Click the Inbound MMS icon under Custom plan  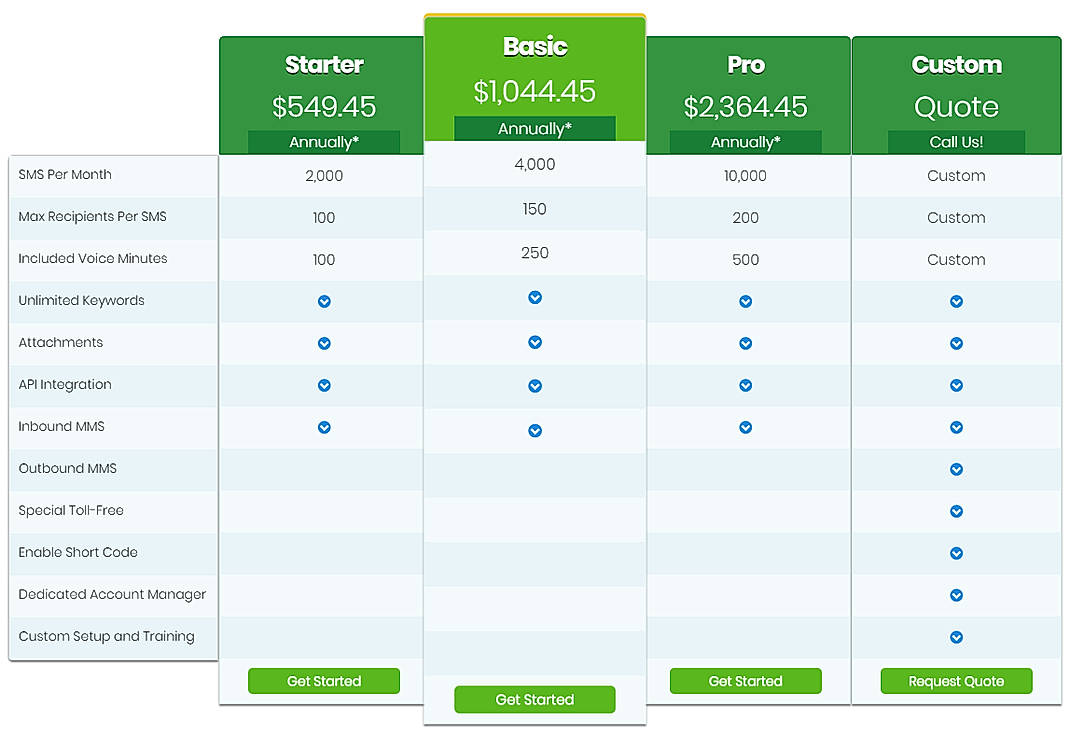[x=957, y=427]
